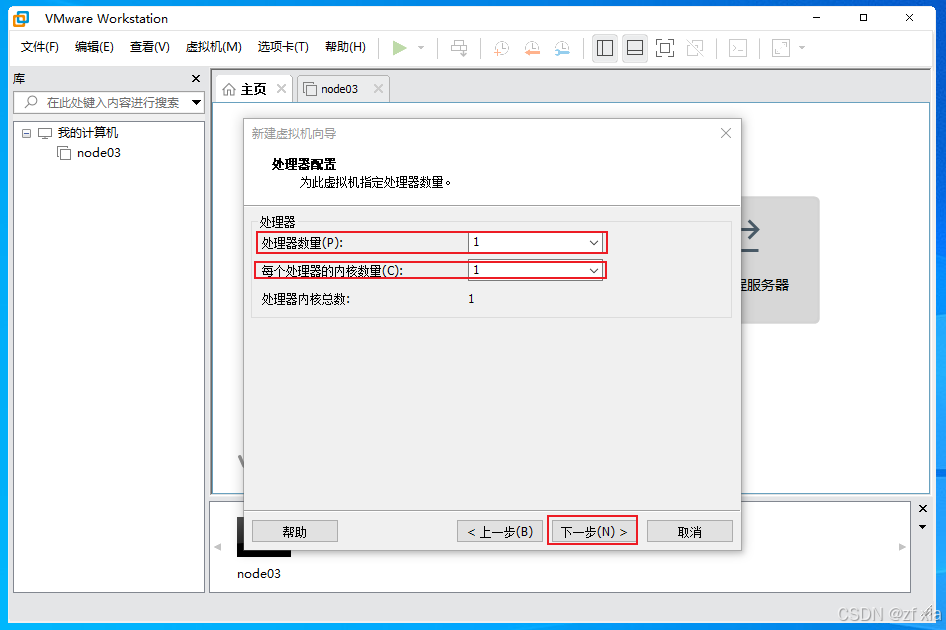Power on the virtual machine with the green play icon
The width and height of the screenshot is (946, 630).
click(399, 48)
